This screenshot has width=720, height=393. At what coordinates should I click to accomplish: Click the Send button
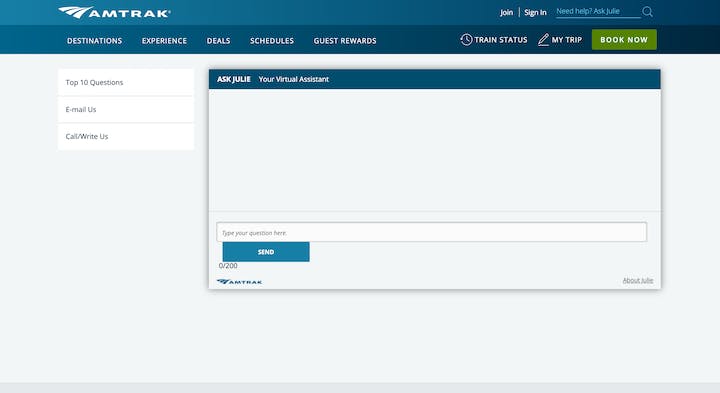pos(266,252)
